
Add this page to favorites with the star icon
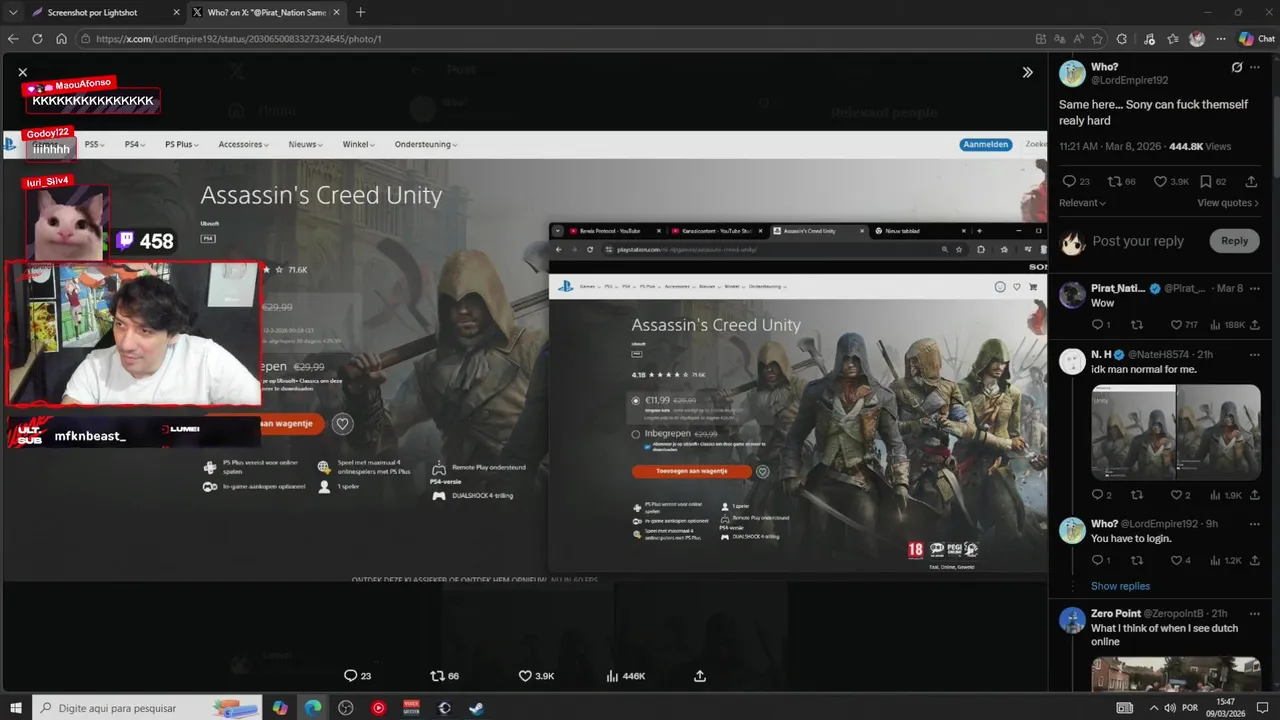pos(1097,39)
